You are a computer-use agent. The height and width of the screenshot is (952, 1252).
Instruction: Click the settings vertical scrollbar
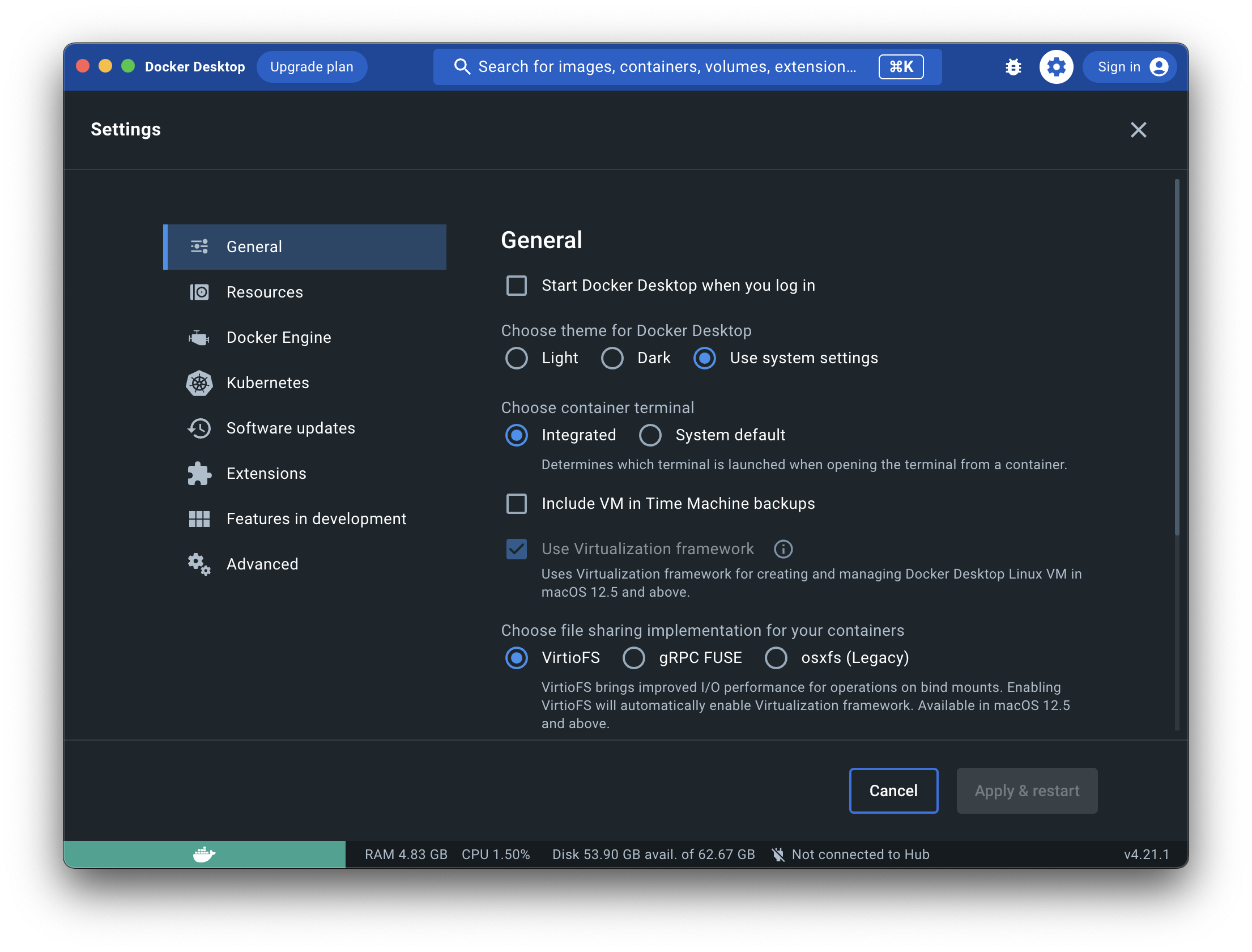coord(1177,357)
